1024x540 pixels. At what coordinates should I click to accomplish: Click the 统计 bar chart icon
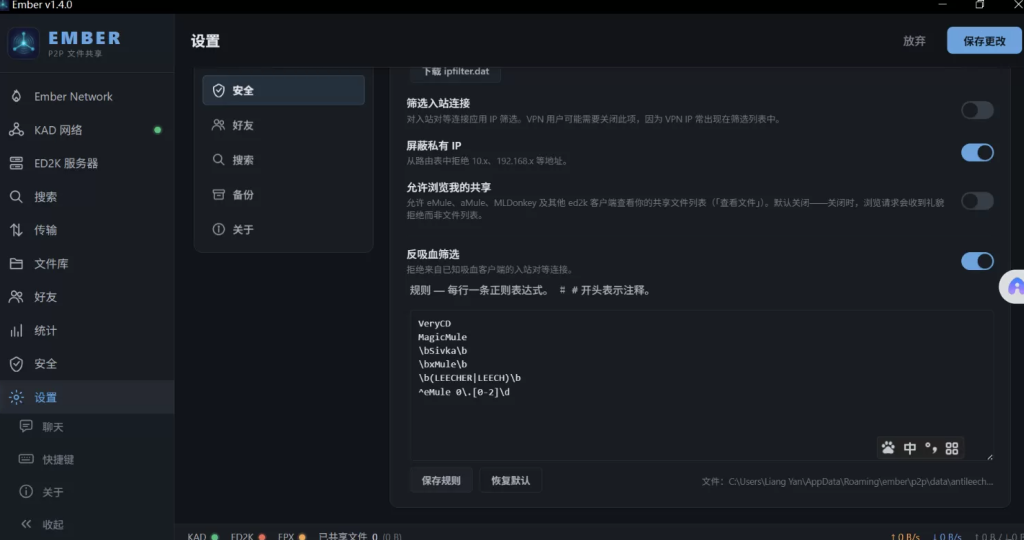16,330
